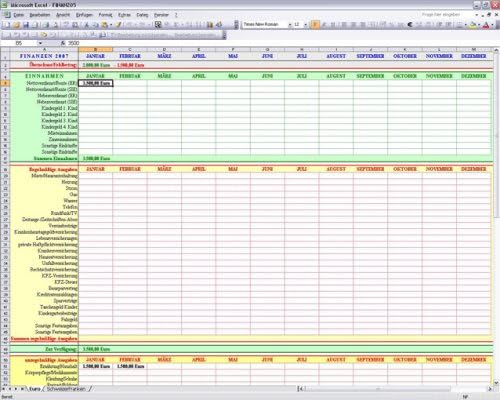Open the Datei menu
Screen dimensions: 500x400
pos(19,15)
